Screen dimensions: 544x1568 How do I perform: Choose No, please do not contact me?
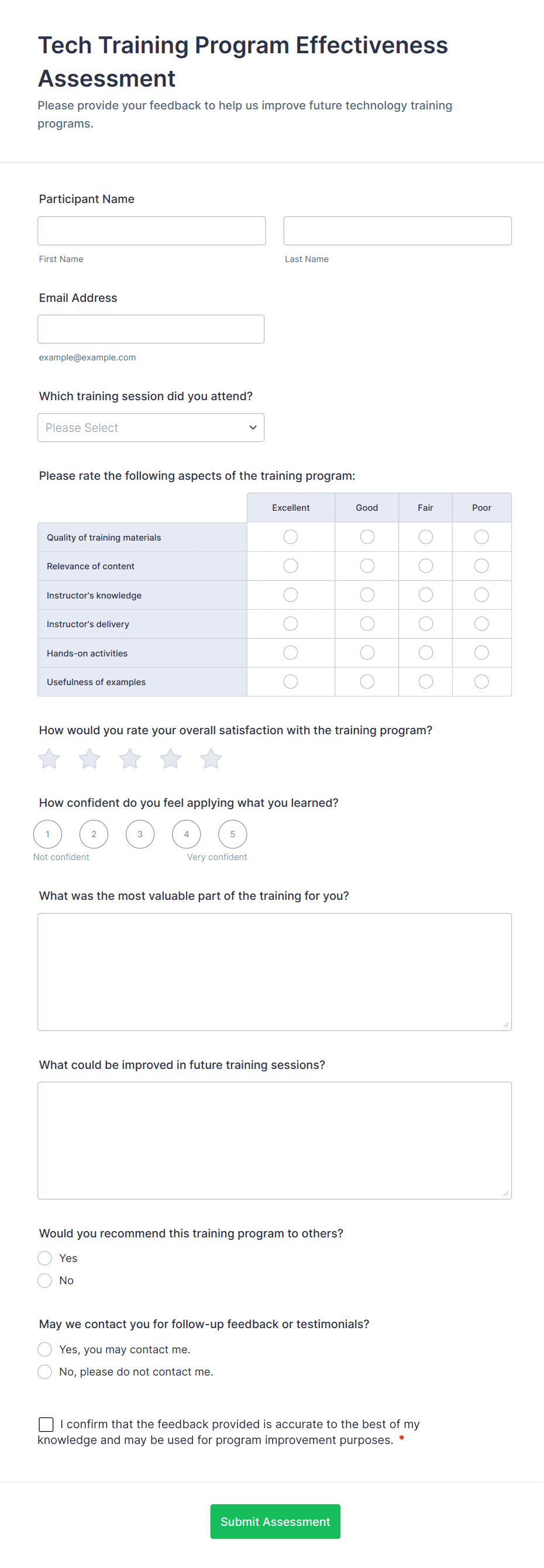coord(44,1371)
